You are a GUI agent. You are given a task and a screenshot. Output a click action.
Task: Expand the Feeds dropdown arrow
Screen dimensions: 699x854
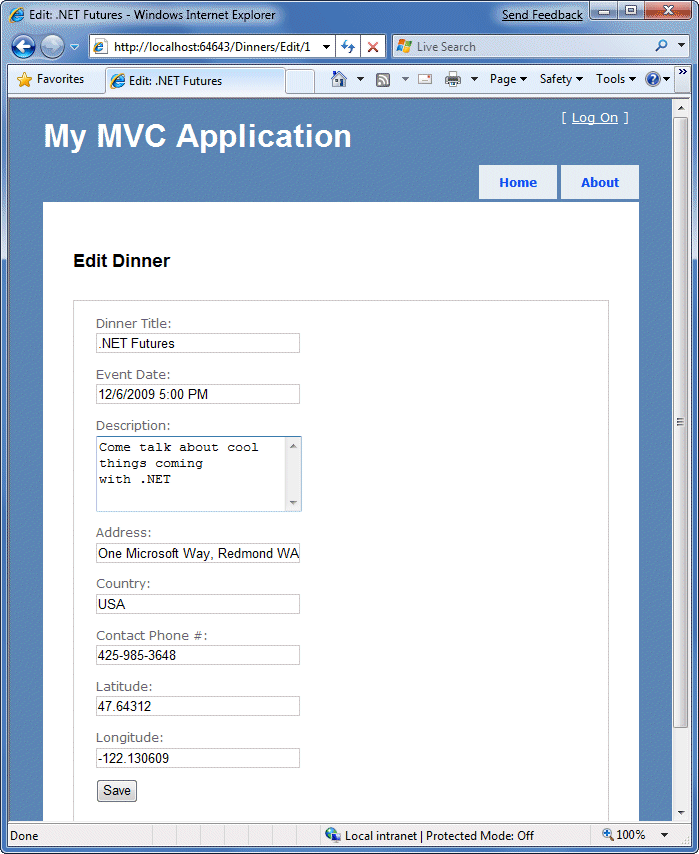coord(405,80)
